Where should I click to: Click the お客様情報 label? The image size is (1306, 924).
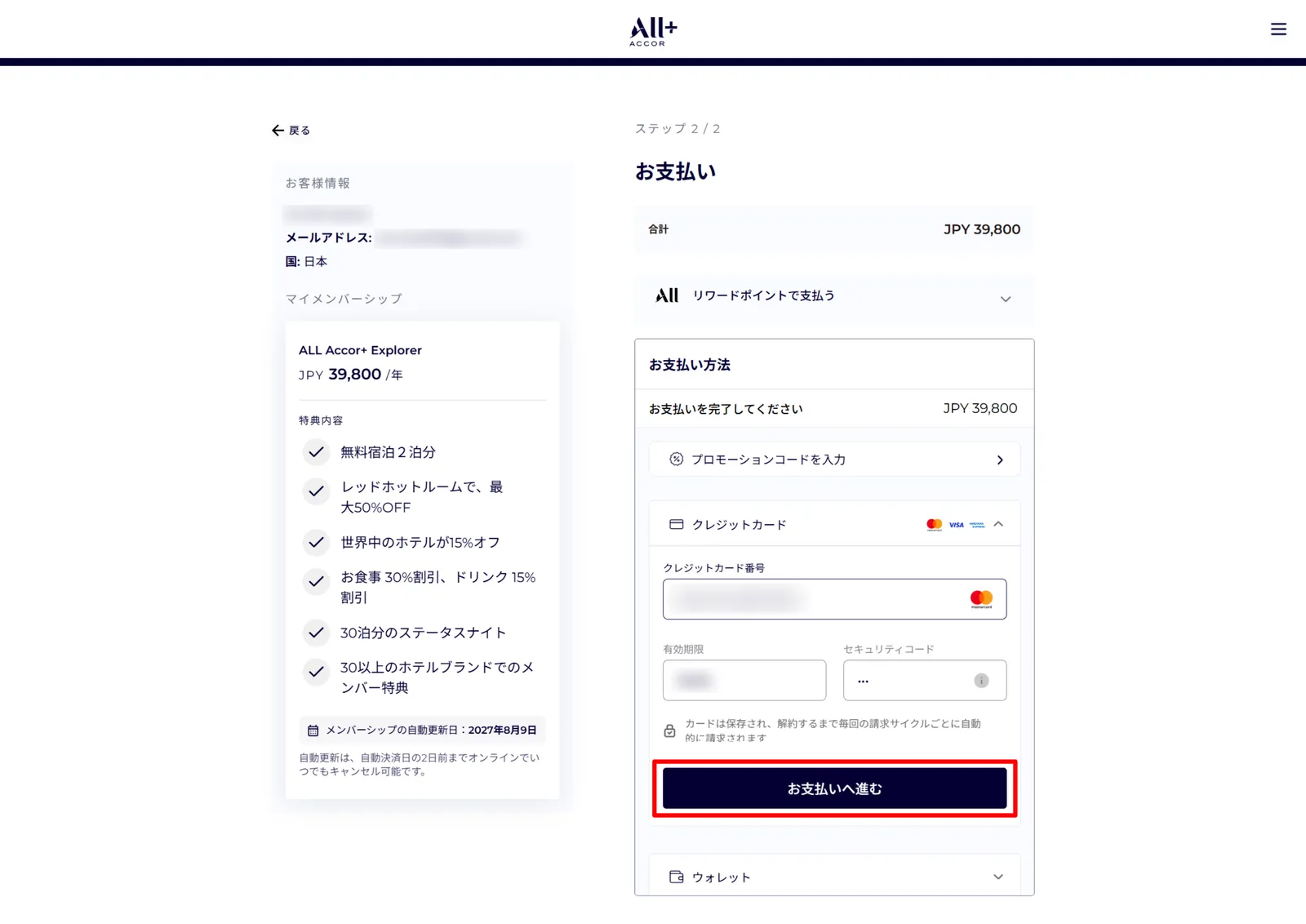318,183
